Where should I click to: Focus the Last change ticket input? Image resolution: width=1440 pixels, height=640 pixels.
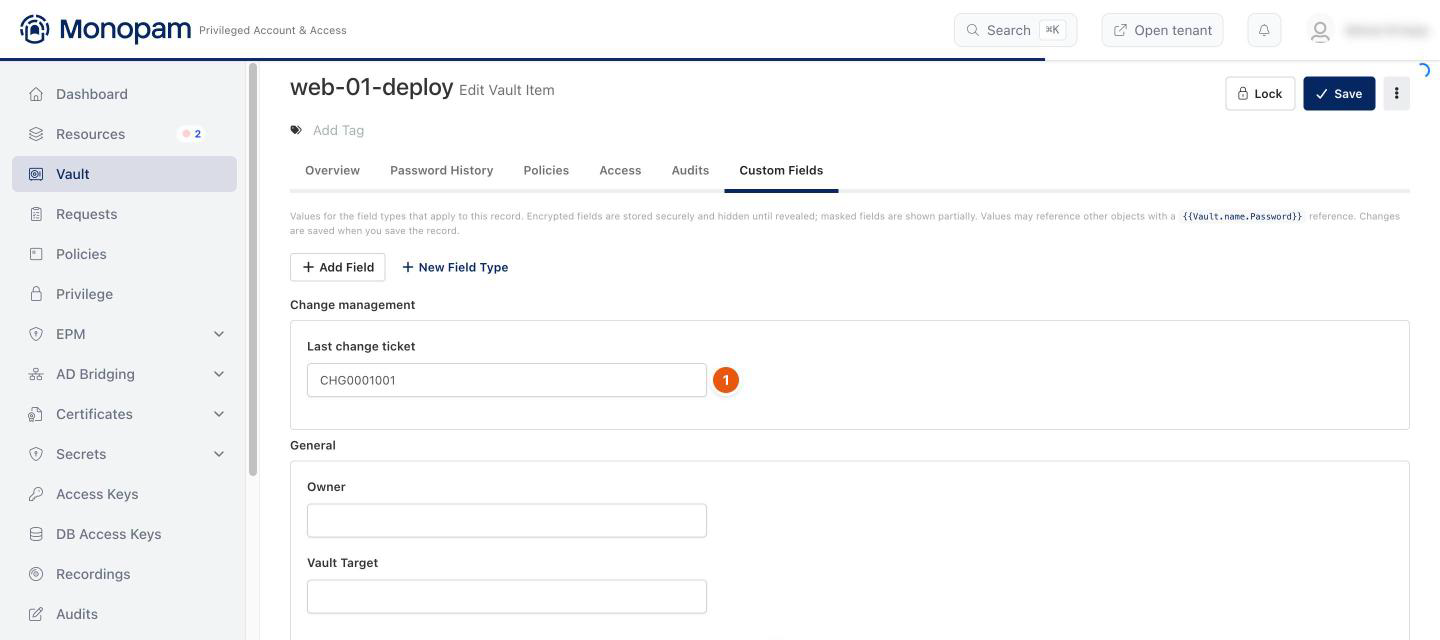pyautogui.click(x=507, y=380)
